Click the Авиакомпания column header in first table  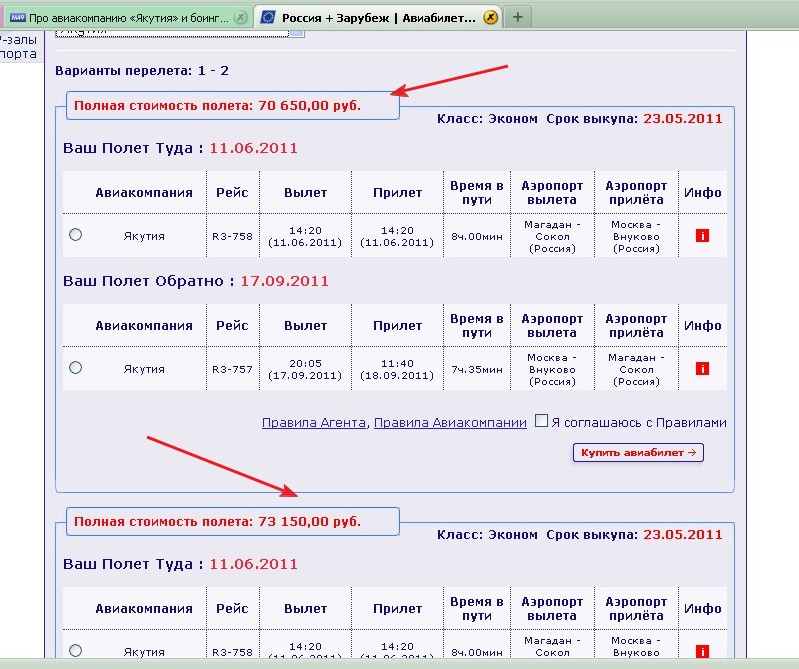[x=144, y=192]
